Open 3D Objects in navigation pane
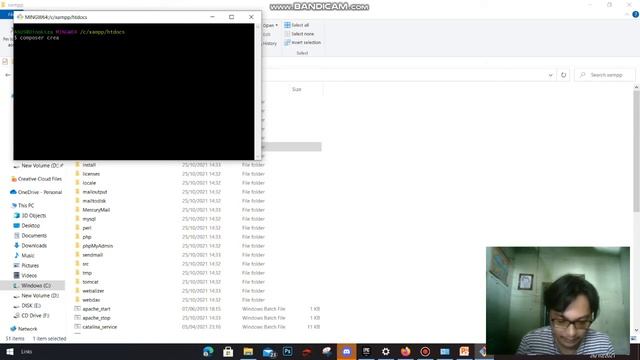 coord(30,216)
